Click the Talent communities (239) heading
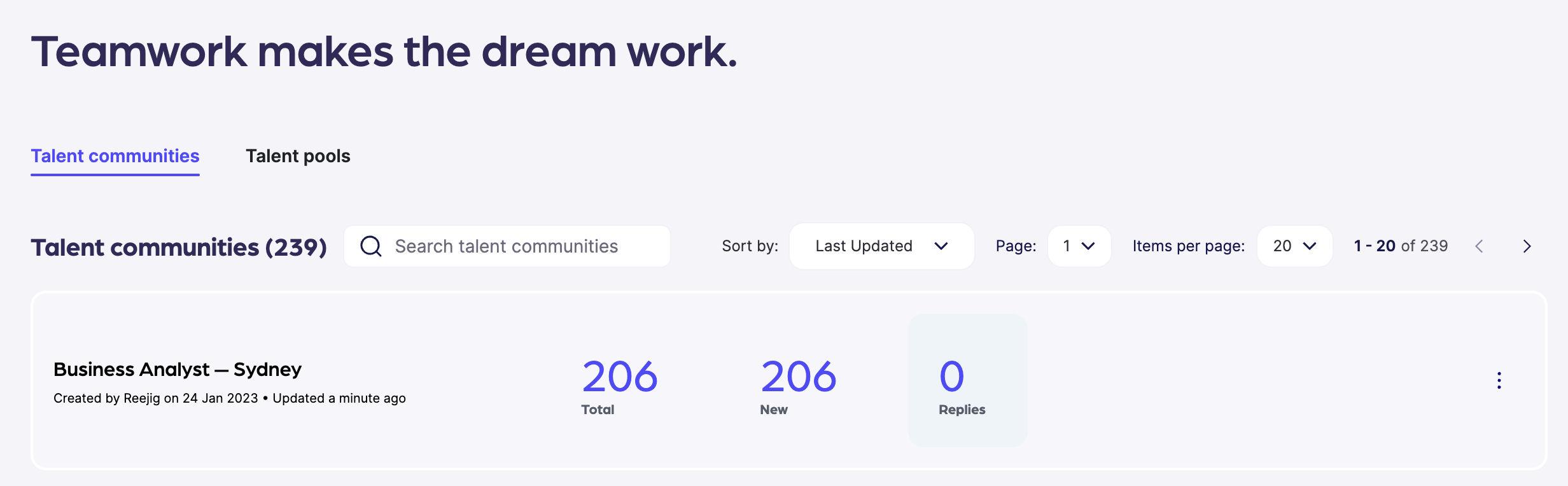The image size is (1568, 486). pyautogui.click(x=179, y=247)
